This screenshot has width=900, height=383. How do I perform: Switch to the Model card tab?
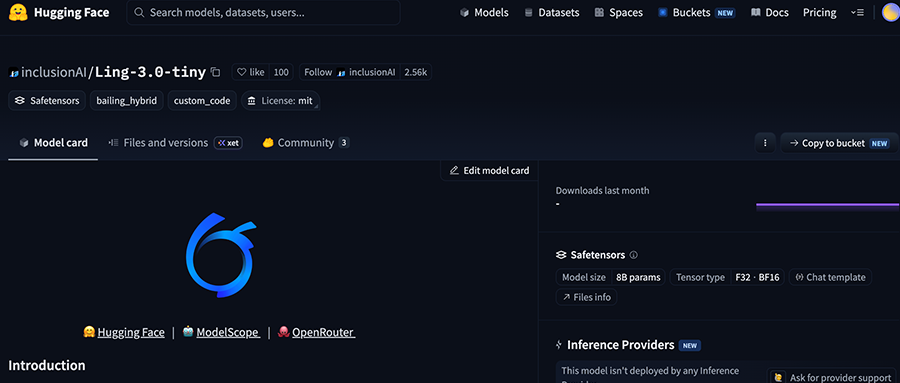[x=53, y=142]
